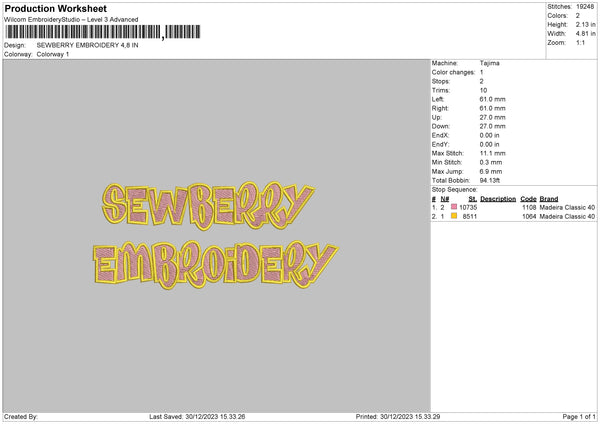Click 'Page 1 of 1' in footer

point(579,417)
